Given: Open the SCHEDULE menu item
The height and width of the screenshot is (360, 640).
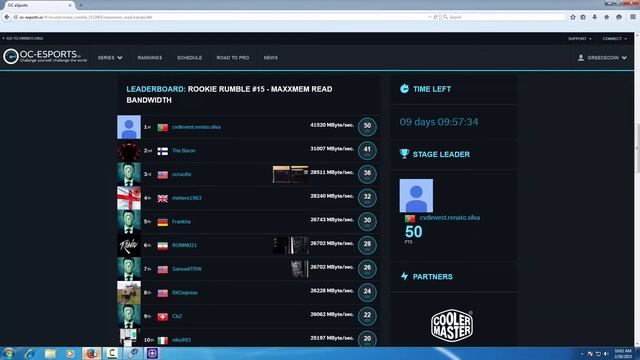Looking at the screenshot, I should (x=189, y=58).
